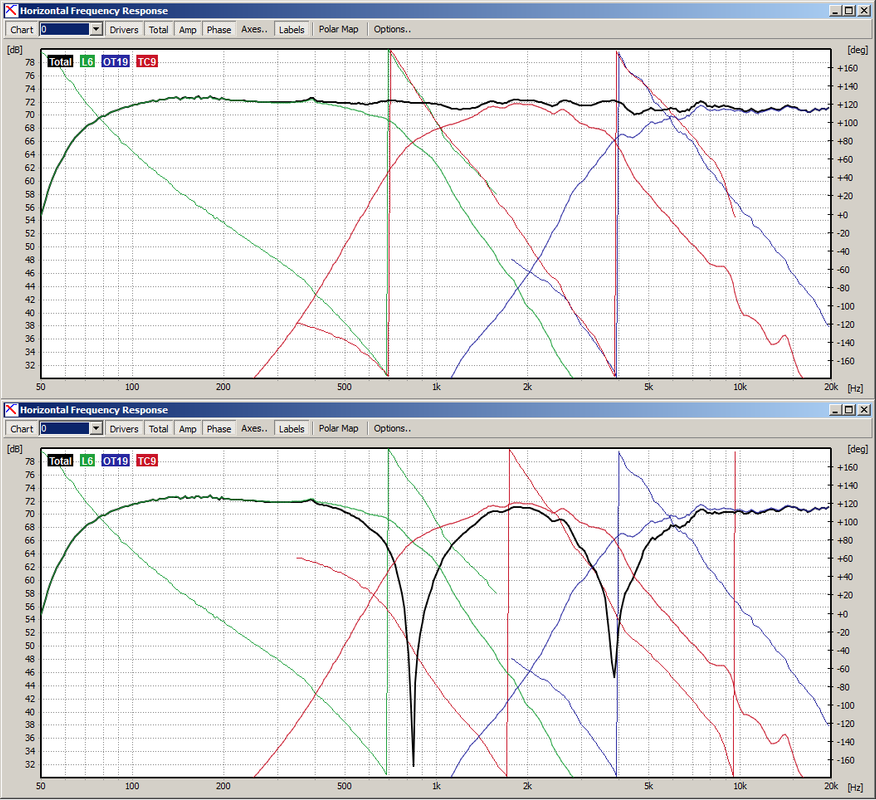Toggle Labels in the upper window toolbar
The image size is (876, 800).
[292, 30]
